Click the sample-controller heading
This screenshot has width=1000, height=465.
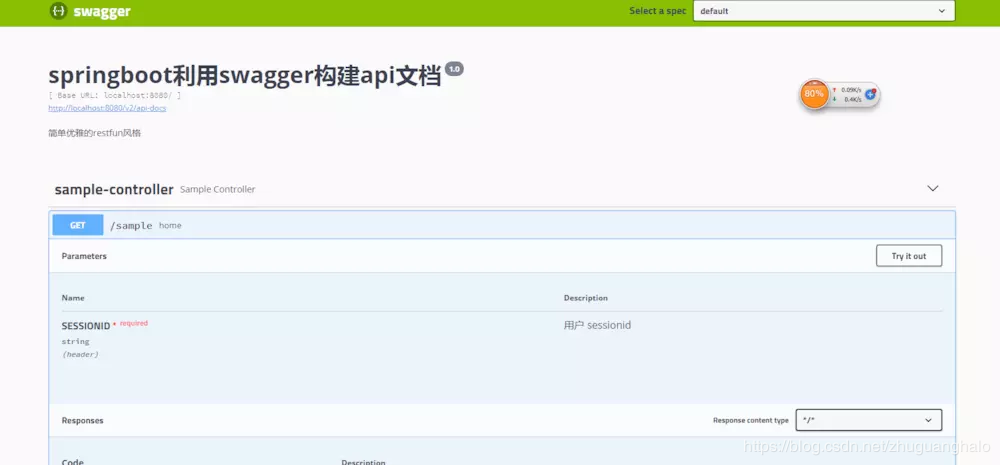tap(114, 189)
